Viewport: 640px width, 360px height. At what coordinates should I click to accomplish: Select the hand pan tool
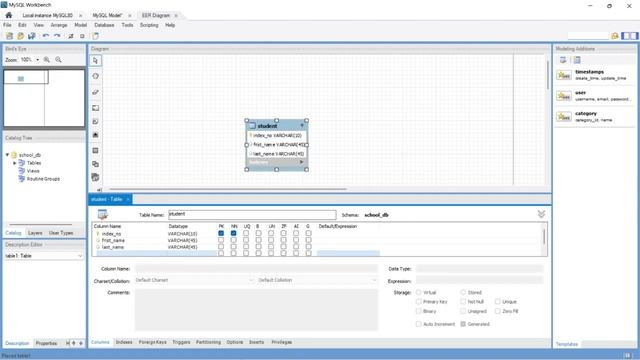point(96,76)
